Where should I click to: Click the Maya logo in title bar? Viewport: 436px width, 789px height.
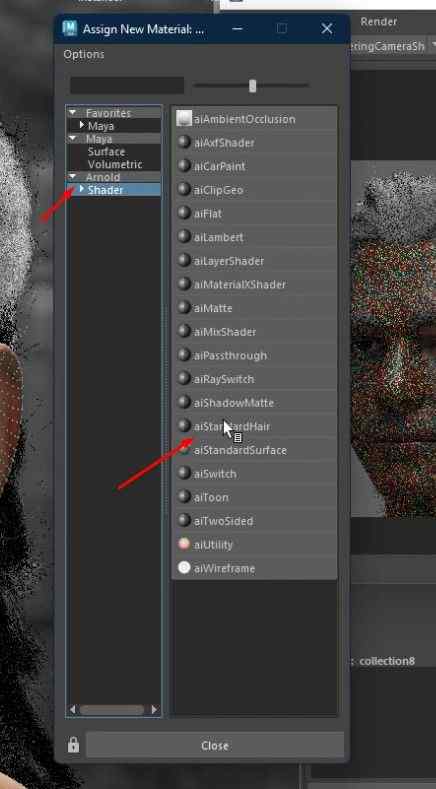tap(69, 28)
